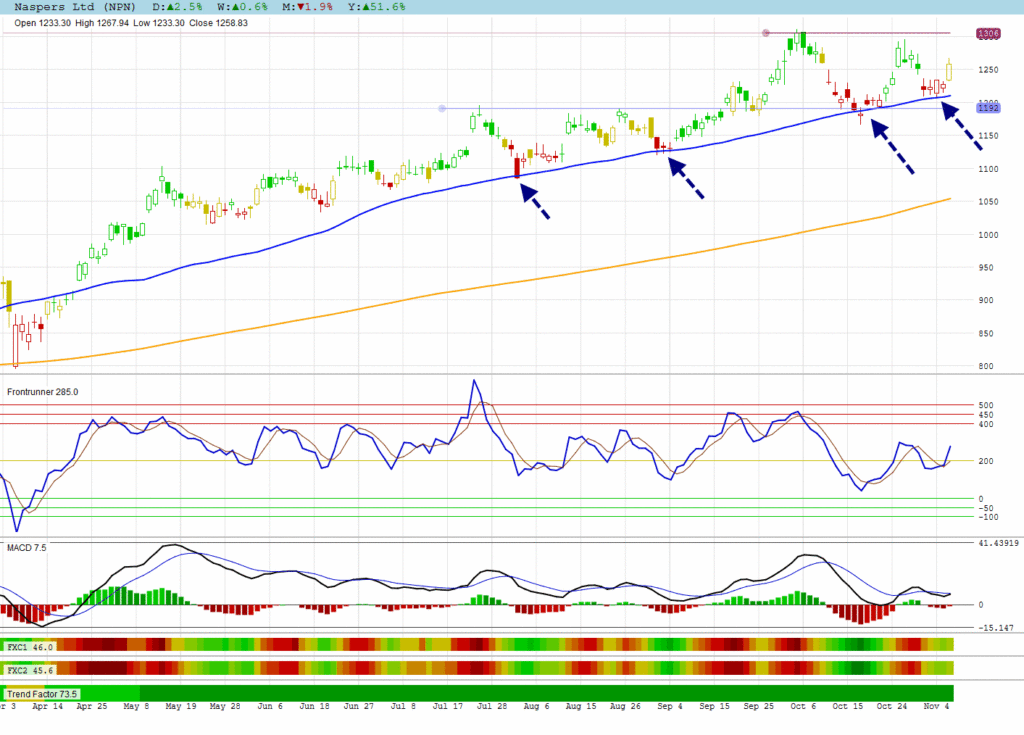
Task: Click the red resistance line handle dot
Action: pos(766,33)
